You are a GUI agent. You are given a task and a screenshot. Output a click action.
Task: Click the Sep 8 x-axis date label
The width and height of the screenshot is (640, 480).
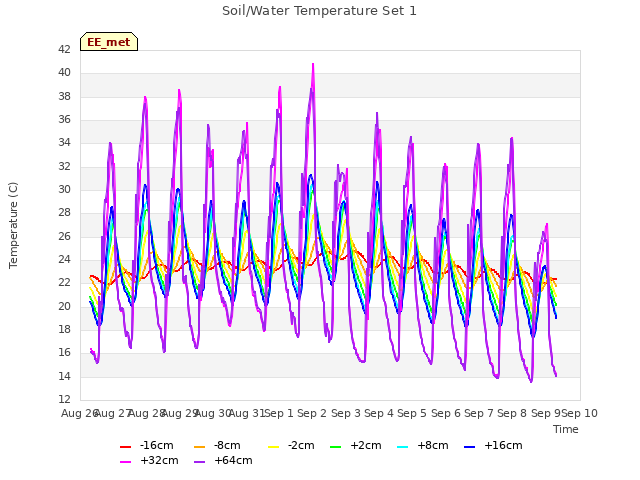512,413
